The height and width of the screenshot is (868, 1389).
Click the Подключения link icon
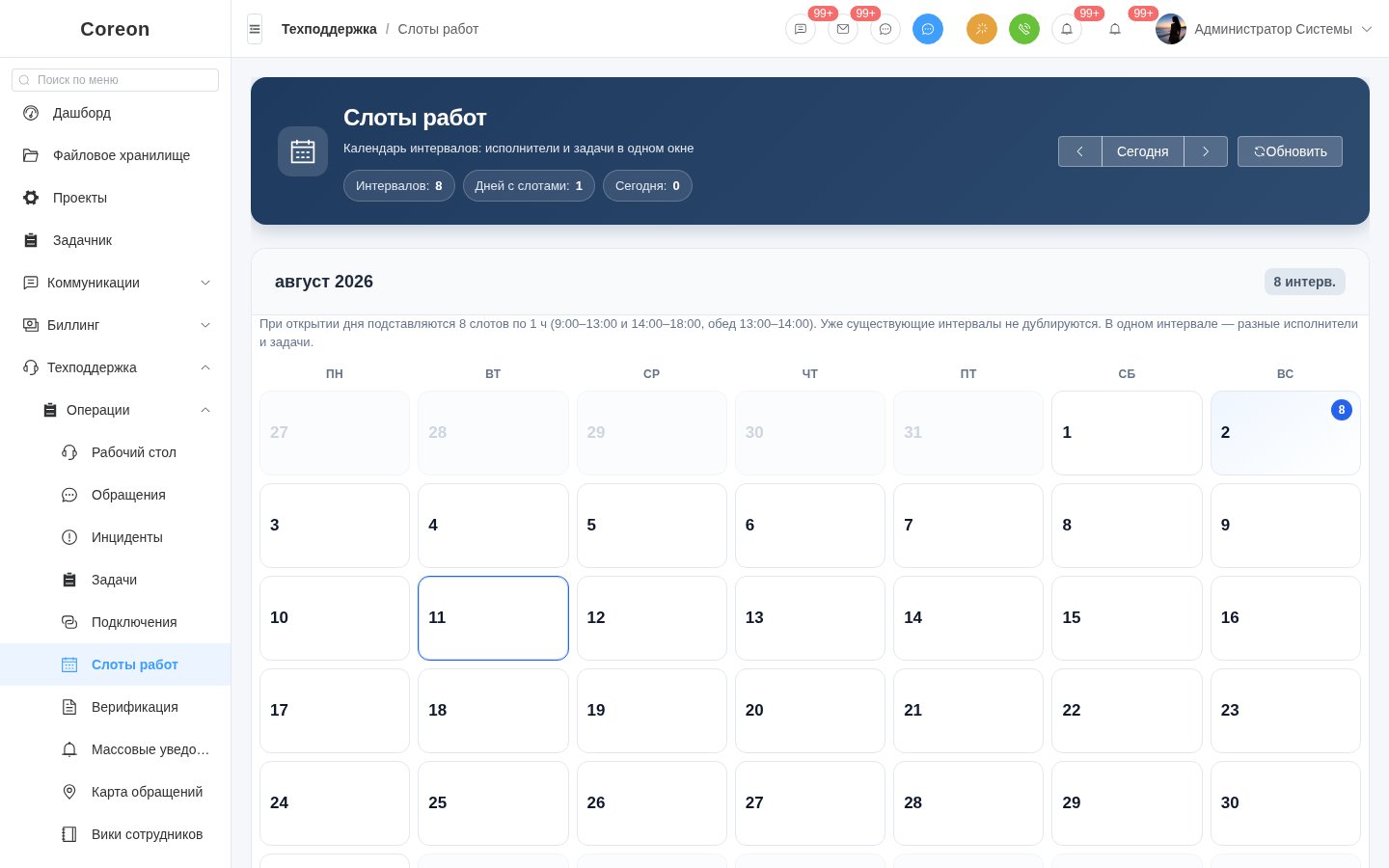coord(69,622)
